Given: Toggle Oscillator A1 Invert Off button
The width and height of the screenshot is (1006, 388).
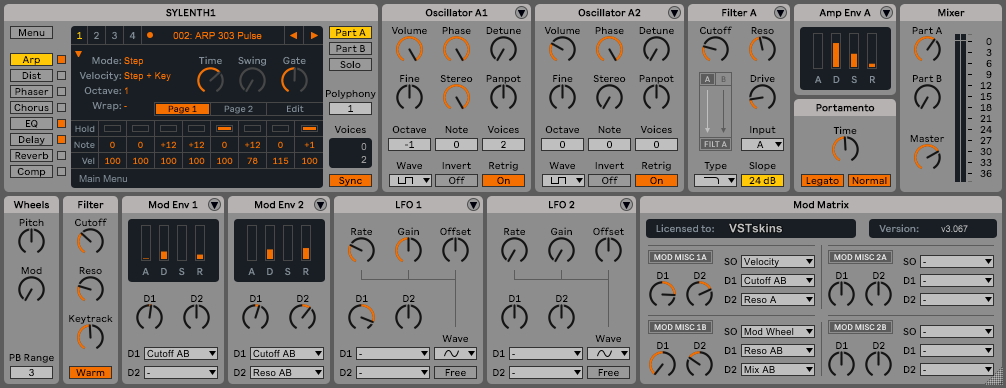Looking at the screenshot, I should [x=456, y=181].
